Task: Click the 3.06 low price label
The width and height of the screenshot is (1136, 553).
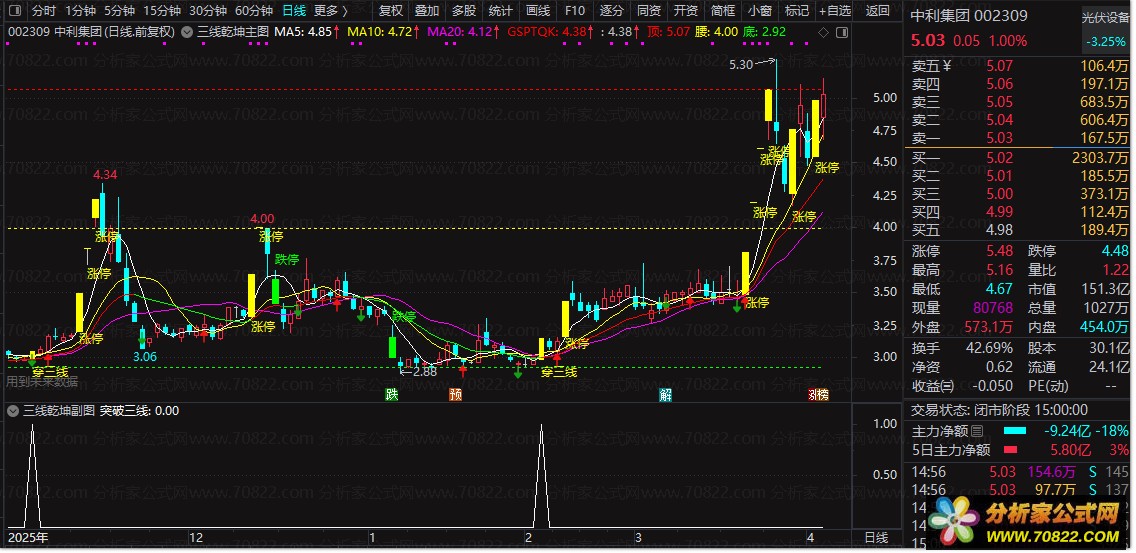Action: [x=145, y=357]
